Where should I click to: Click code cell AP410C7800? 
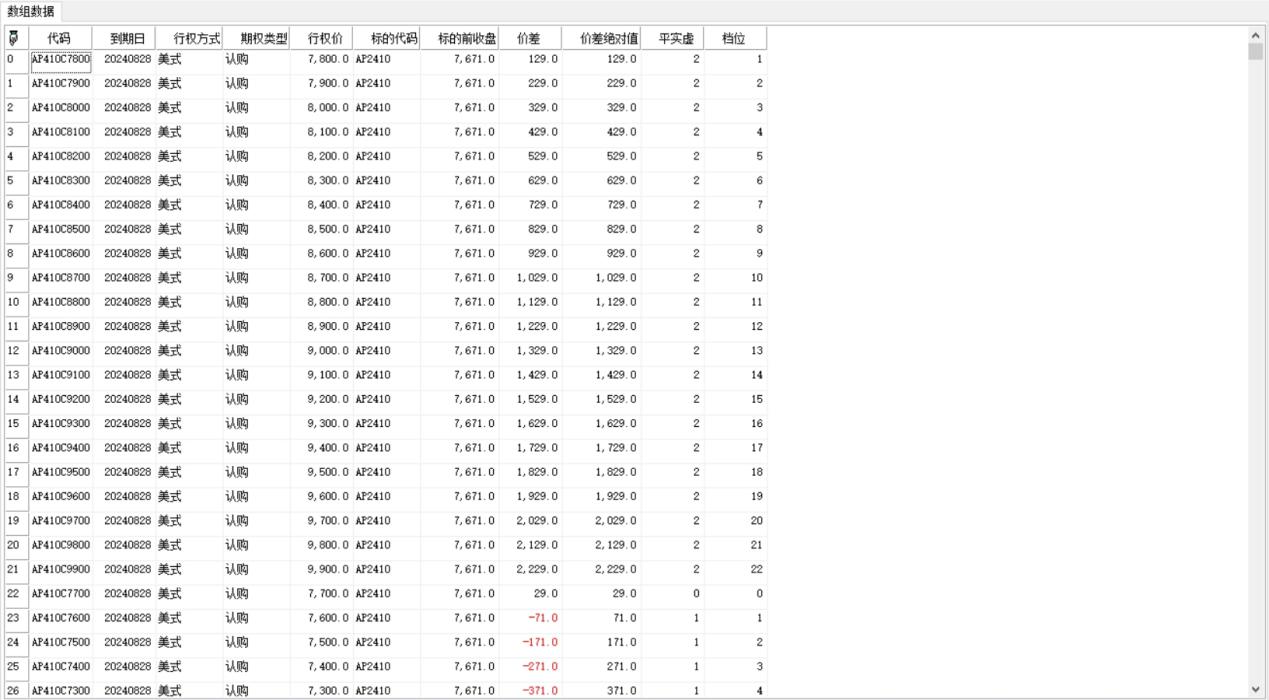coord(61,59)
